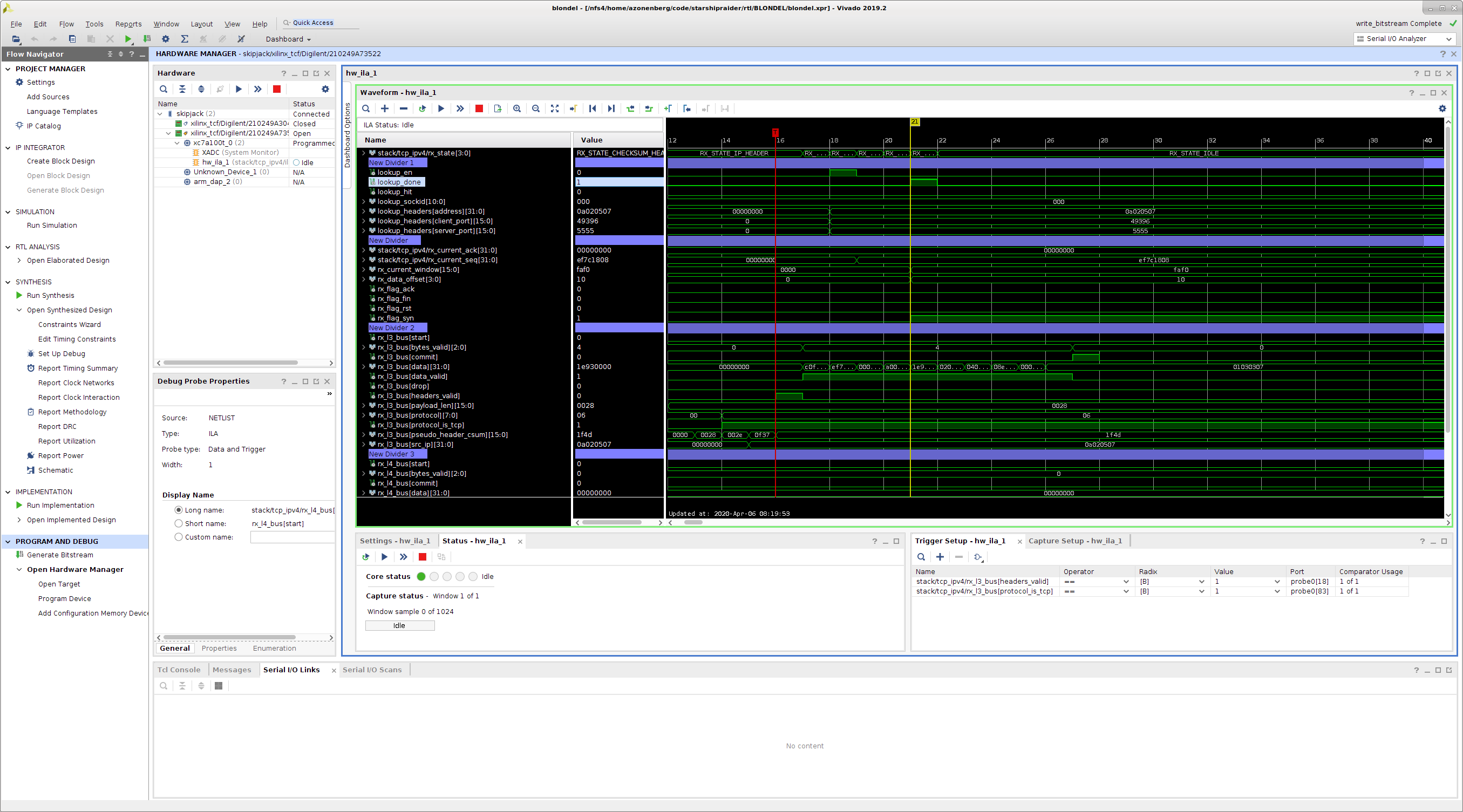Stop trigger in Waveform toolbar
The image size is (1463, 812).
pyautogui.click(x=479, y=108)
